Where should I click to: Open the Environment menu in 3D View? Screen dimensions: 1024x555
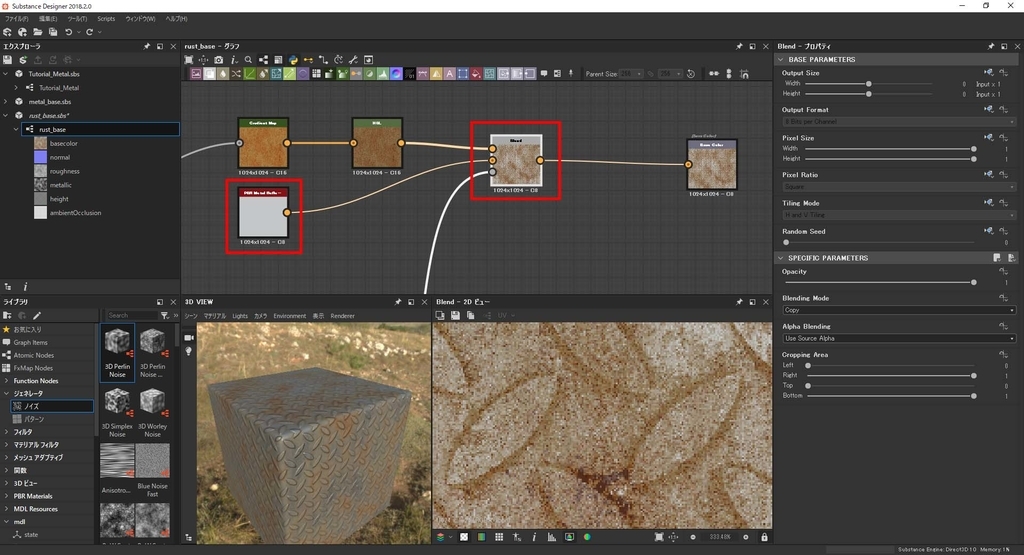click(289, 315)
